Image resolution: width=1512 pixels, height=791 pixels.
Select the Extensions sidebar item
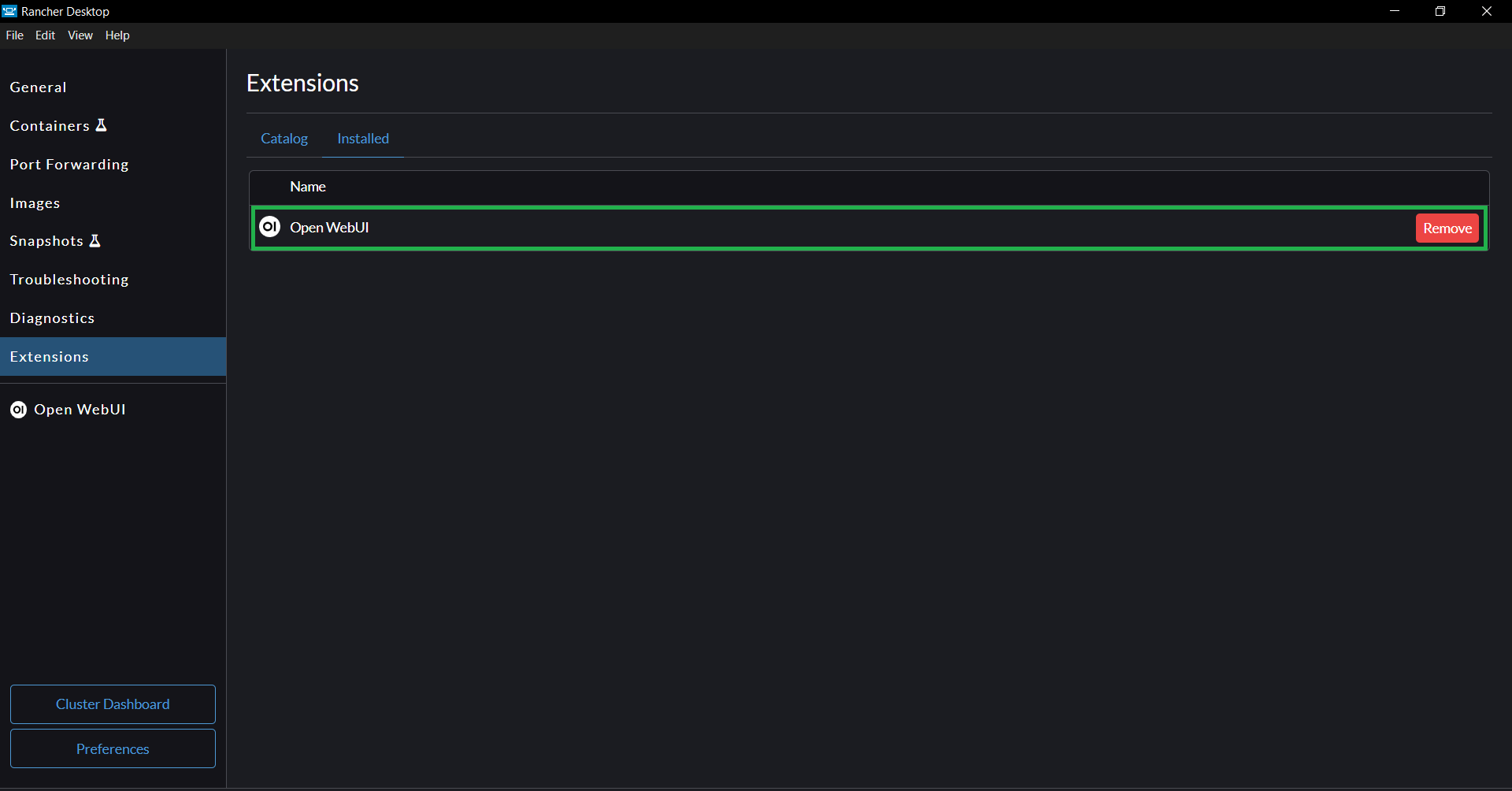pos(113,357)
